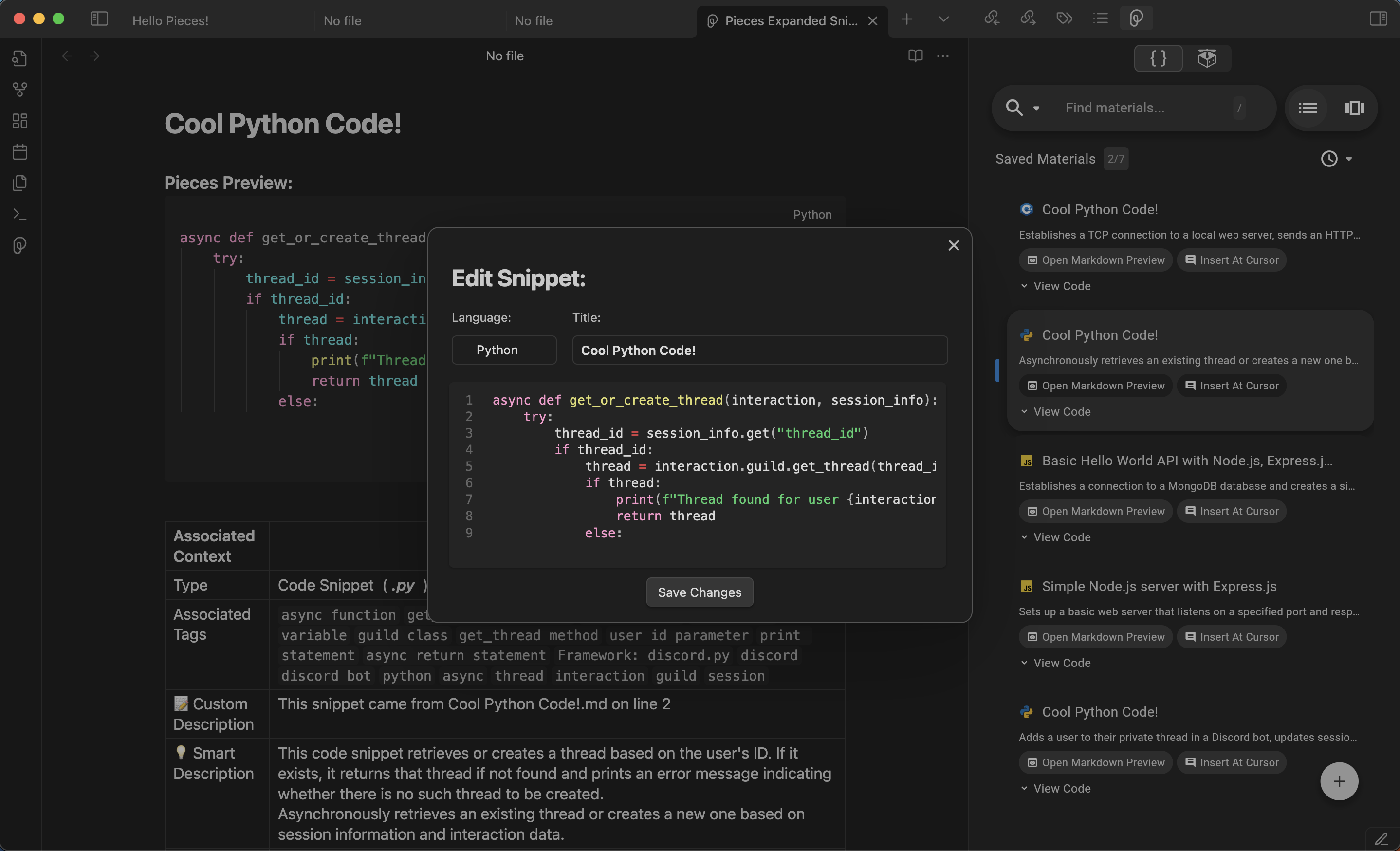
Task: Toggle the left sidebar icon
Action: 99,19
